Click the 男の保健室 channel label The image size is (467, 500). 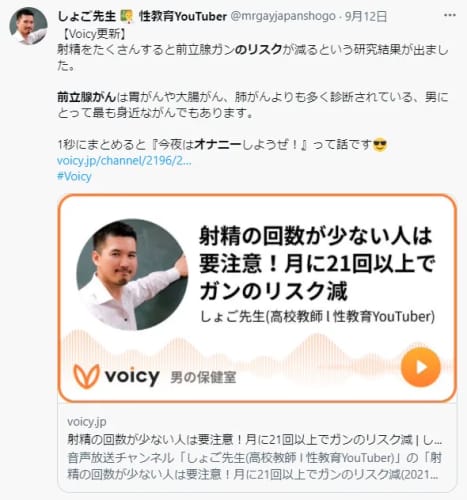click(203, 377)
